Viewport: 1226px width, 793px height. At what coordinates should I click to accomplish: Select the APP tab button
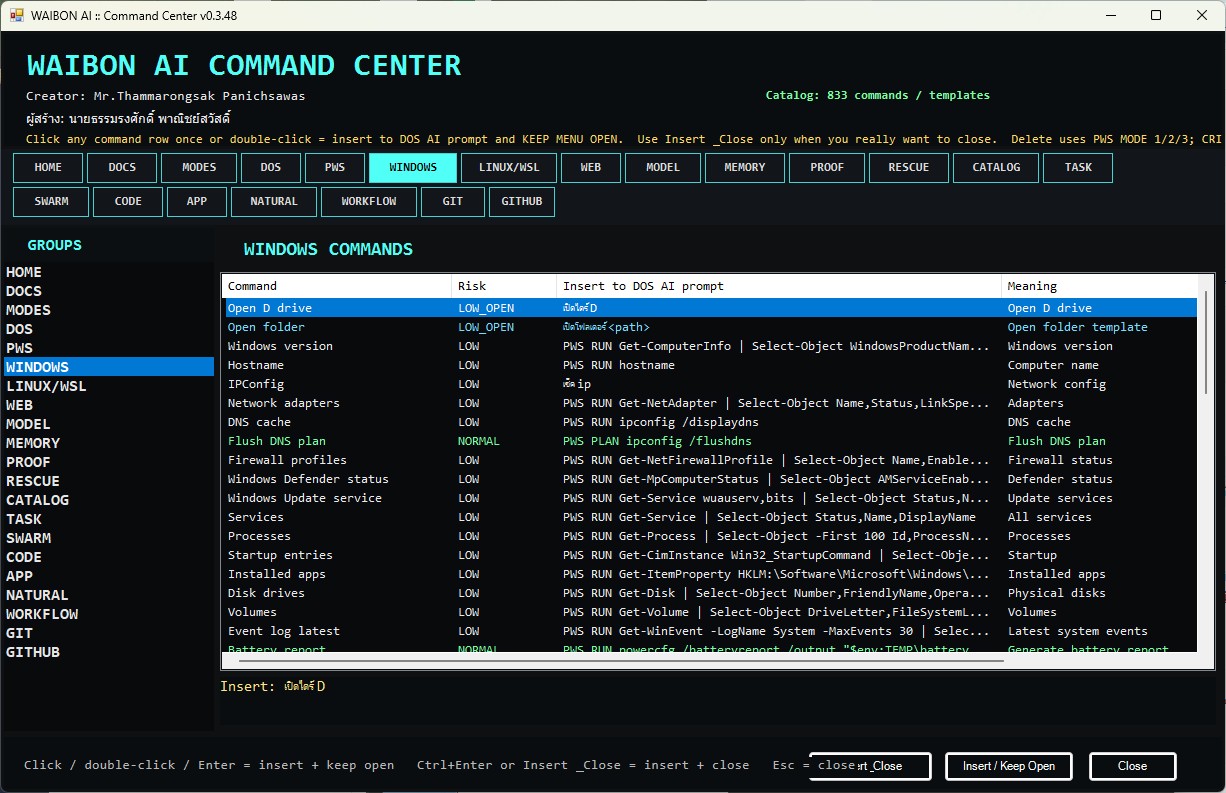(197, 202)
